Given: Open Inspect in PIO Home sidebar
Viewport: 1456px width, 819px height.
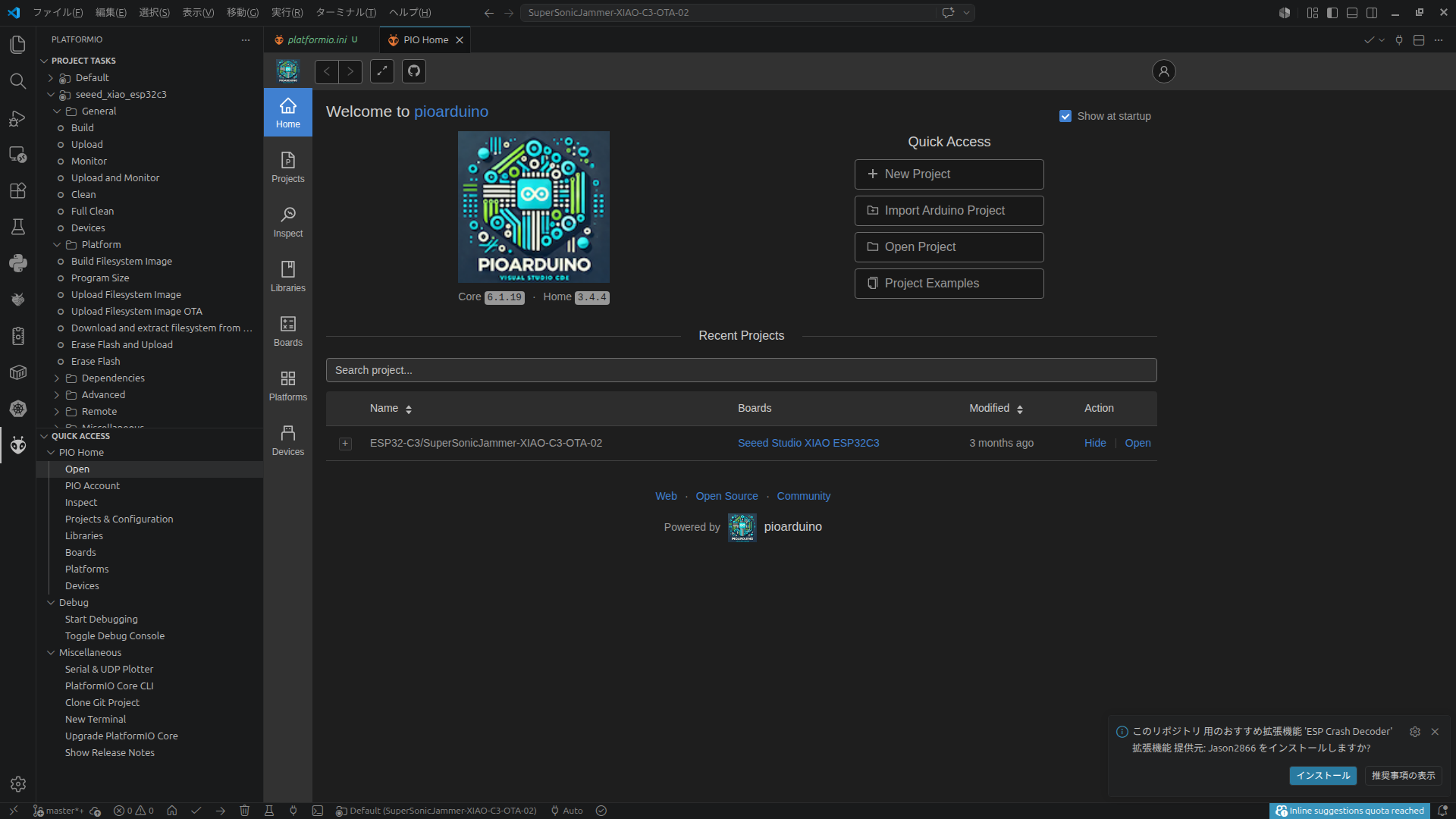Looking at the screenshot, I should (x=288, y=221).
